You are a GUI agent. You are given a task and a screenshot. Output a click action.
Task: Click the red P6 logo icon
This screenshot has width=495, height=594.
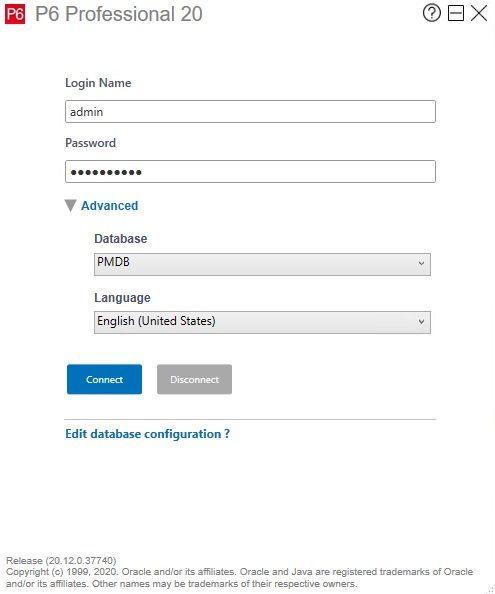(x=15, y=14)
